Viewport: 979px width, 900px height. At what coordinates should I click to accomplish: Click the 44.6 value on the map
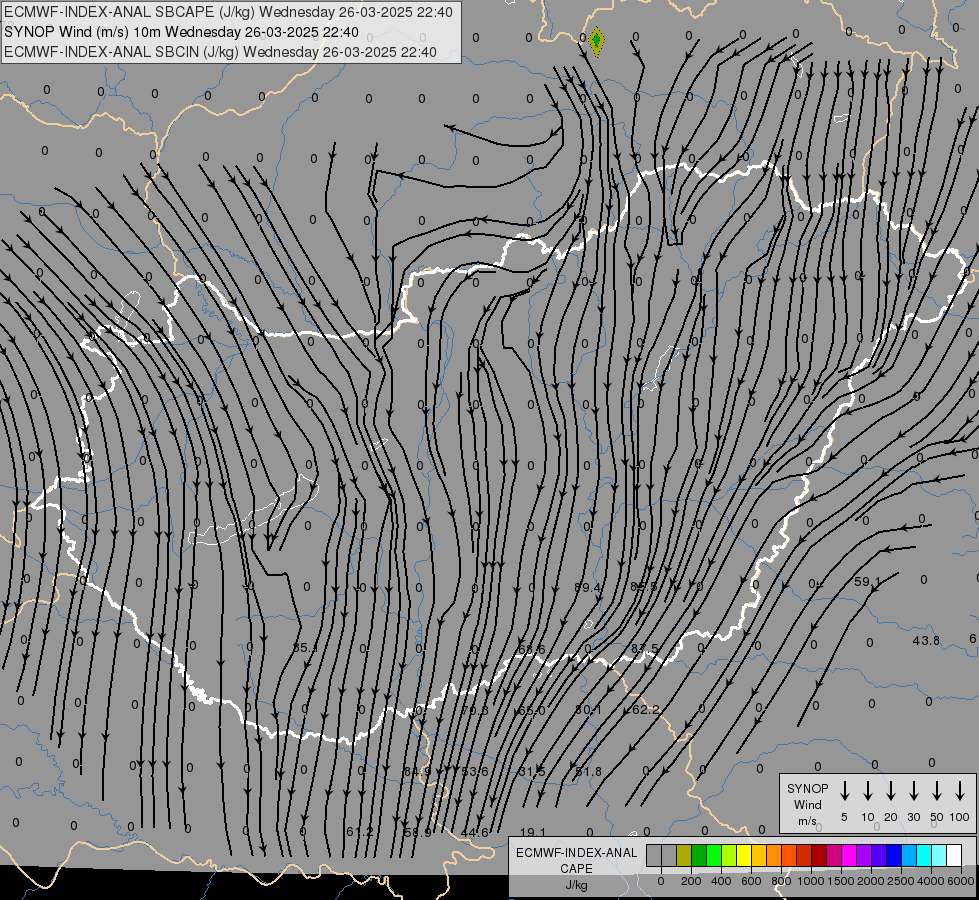click(475, 833)
